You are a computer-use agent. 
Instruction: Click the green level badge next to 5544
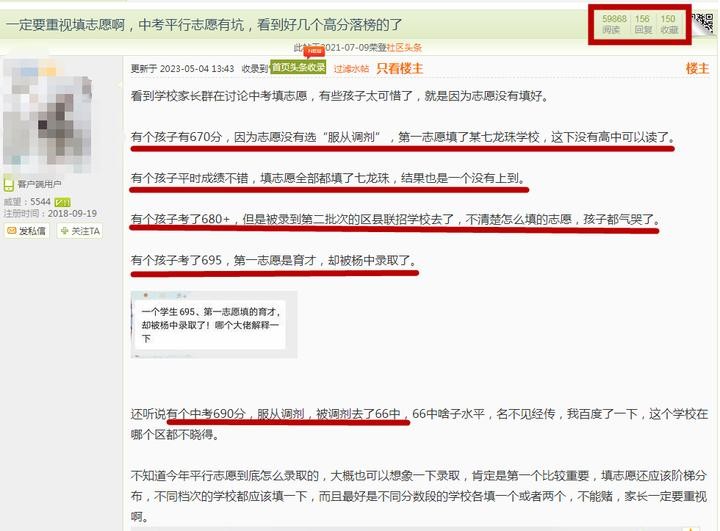coord(62,202)
